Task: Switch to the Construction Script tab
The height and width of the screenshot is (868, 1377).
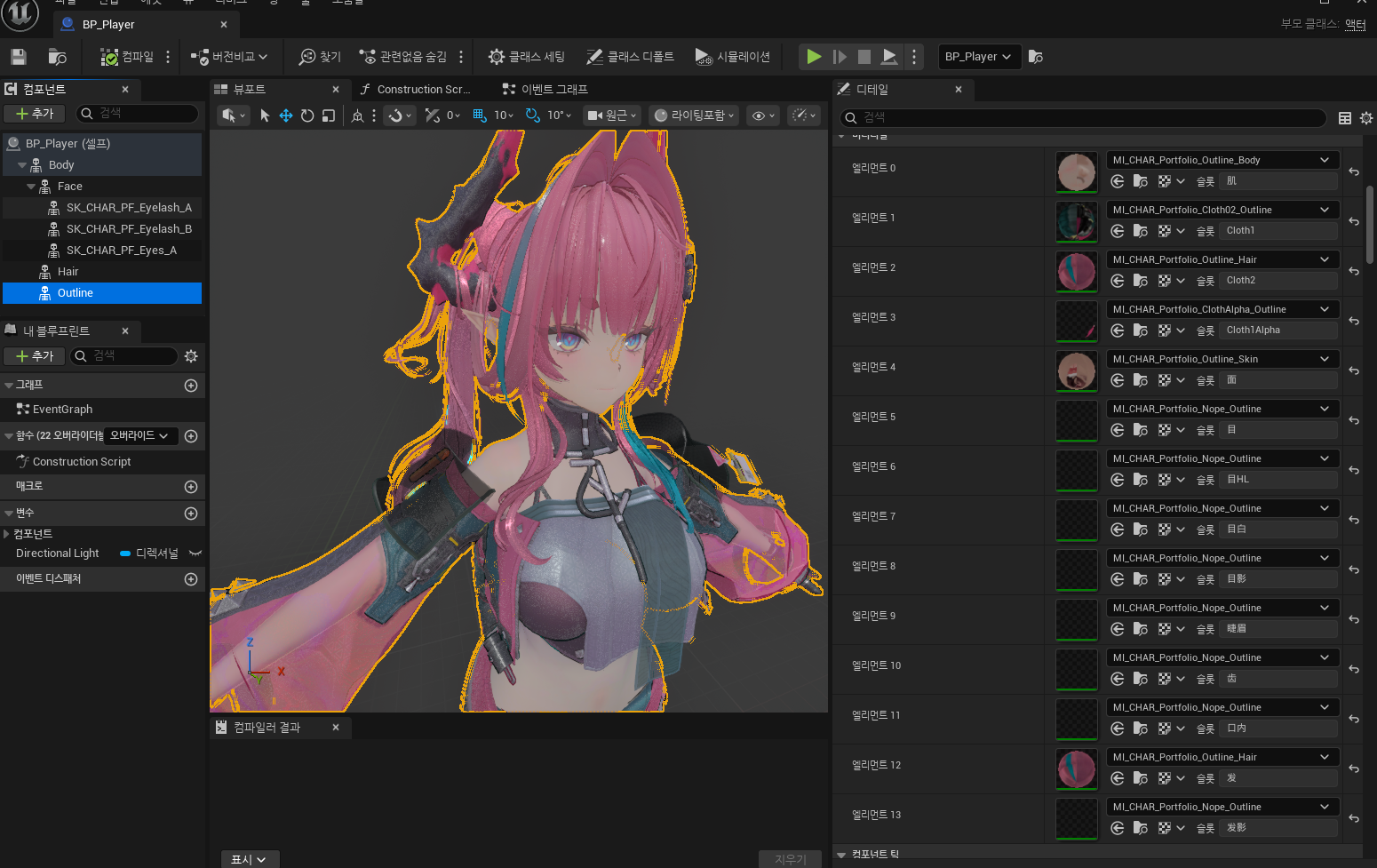Action: tap(418, 90)
